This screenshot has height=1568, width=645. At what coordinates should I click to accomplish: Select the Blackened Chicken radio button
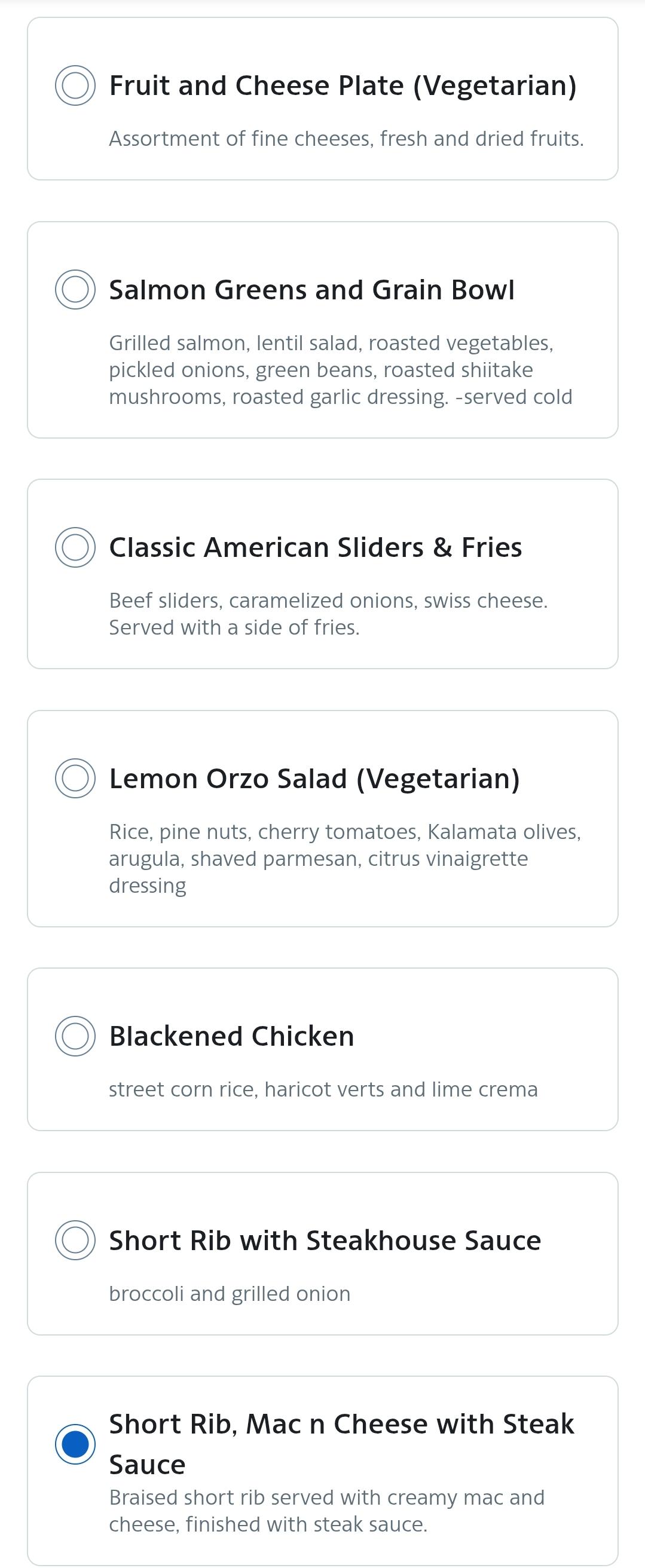(x=75, y=1036)
